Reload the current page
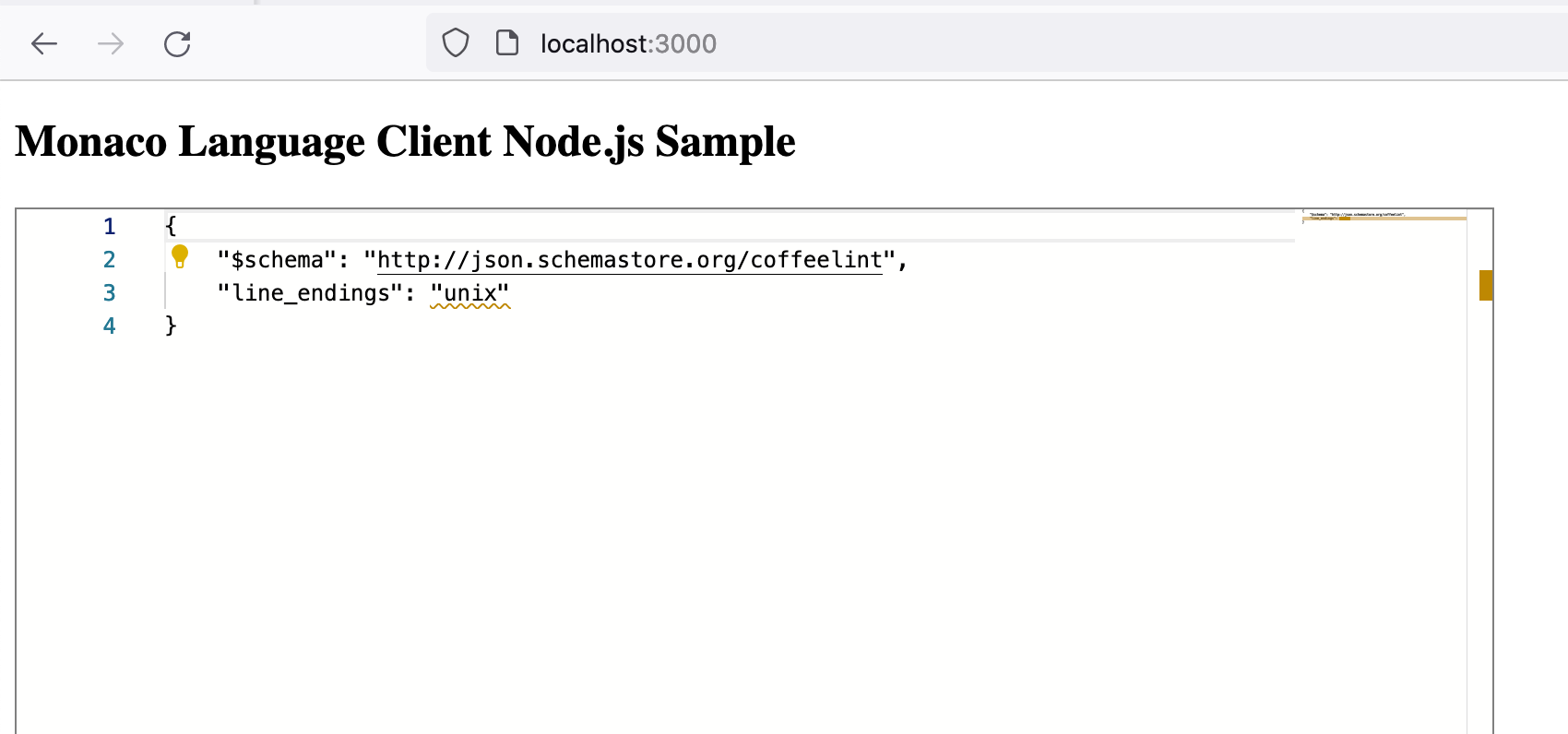Viewport: 1568px width, 734px height. click(177, 43)
